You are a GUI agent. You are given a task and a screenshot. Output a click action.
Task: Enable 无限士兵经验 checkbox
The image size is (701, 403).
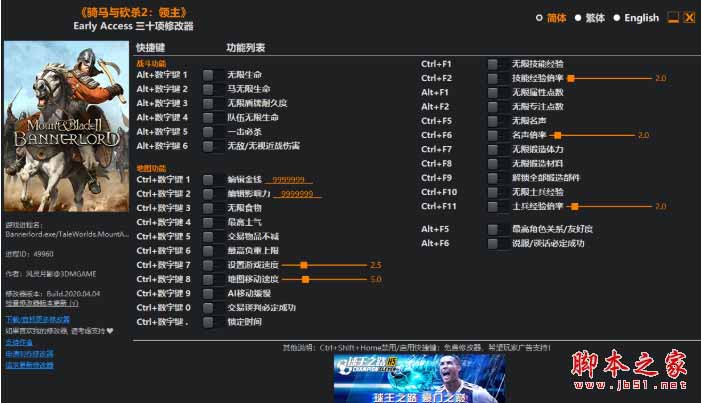coord(492,192)
